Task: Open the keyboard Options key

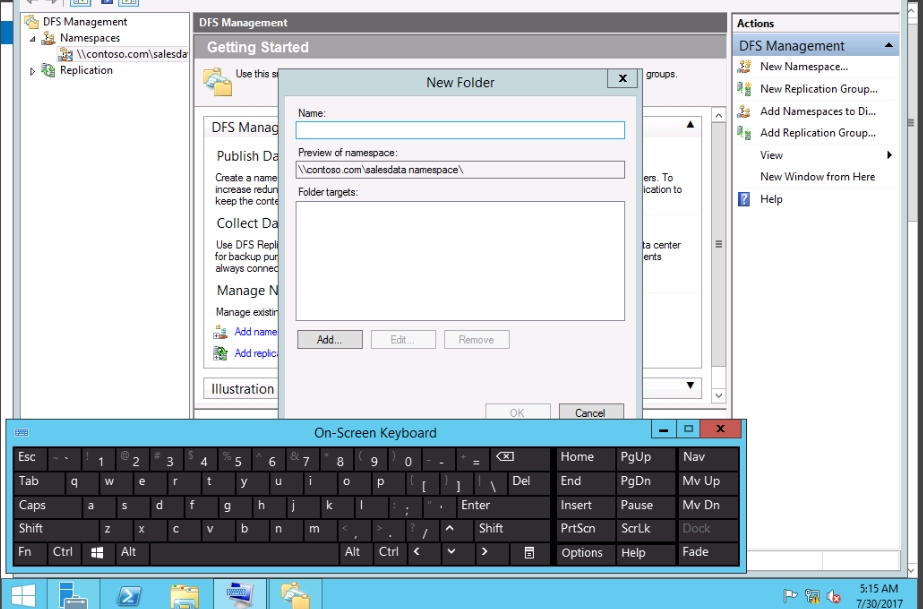Action: [x=585, y=553]
